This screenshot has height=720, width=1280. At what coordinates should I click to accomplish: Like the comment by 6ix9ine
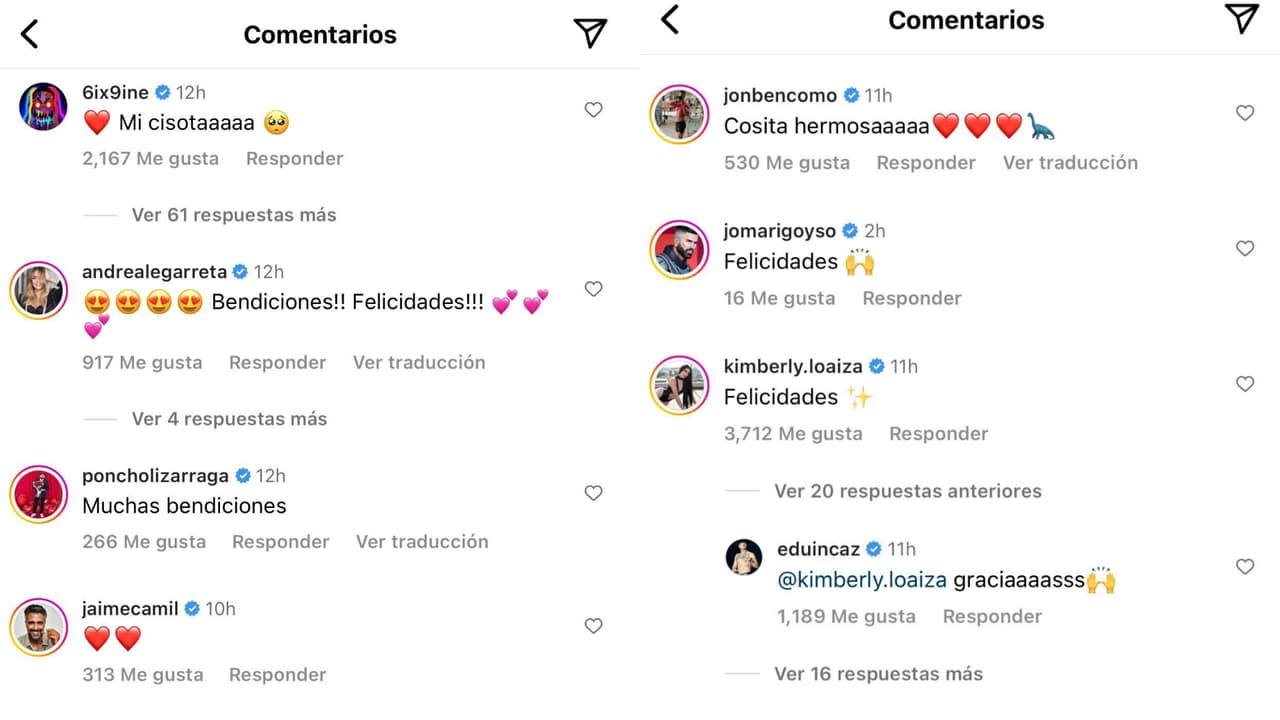[x=593, y=110]
